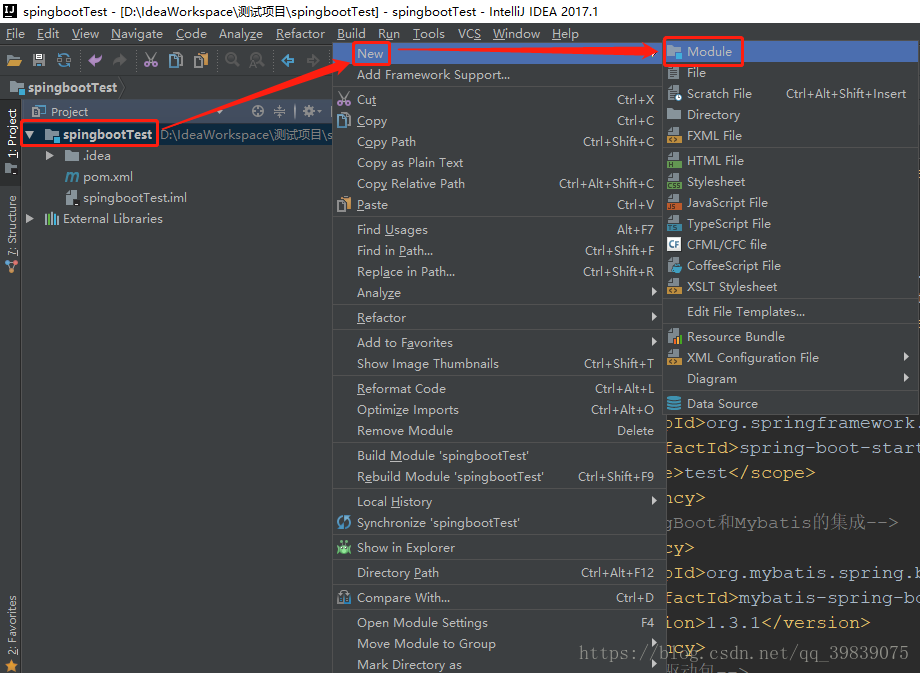Click the Redo arrow toolbar icon
920x673 pixels.
click(x=120, y=60)
